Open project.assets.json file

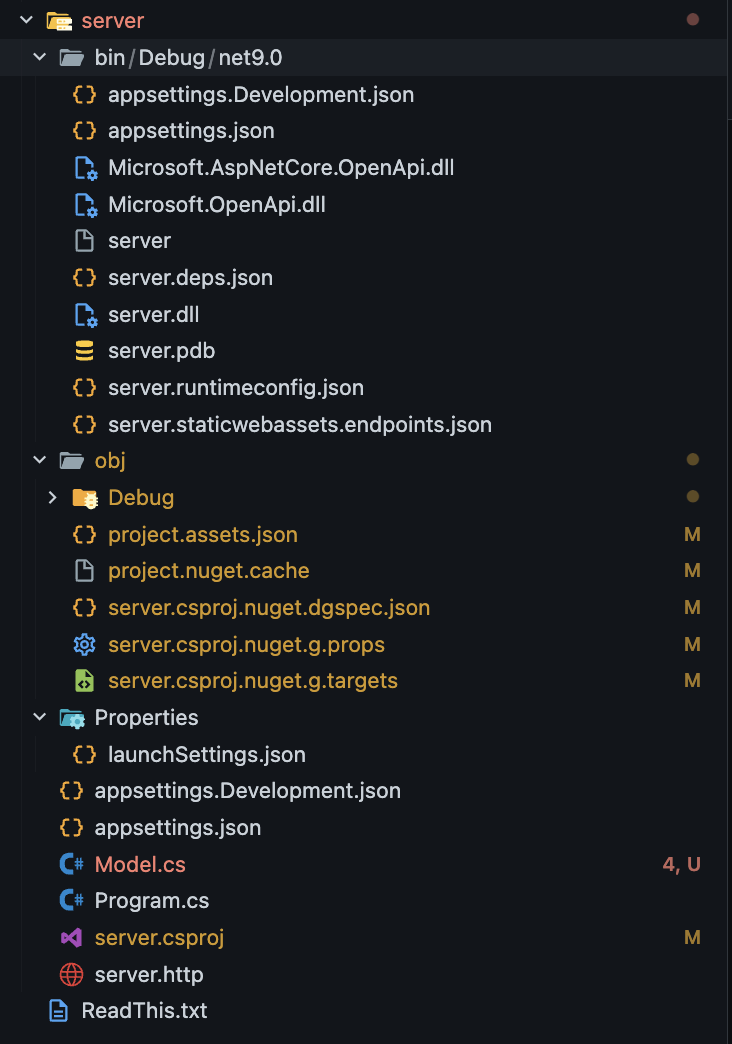[x=202, y=534]
